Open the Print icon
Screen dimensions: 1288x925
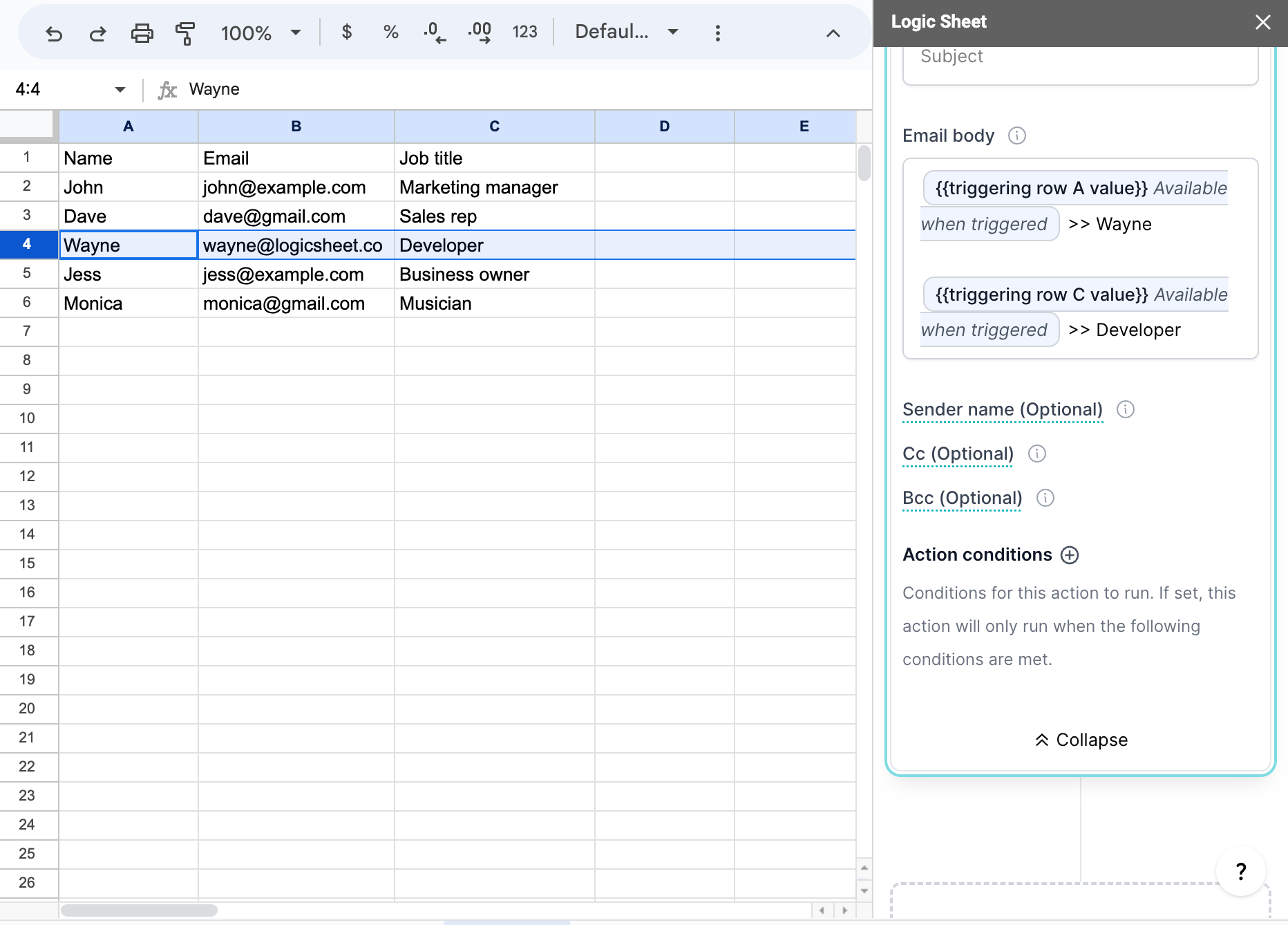coord(142,32)
